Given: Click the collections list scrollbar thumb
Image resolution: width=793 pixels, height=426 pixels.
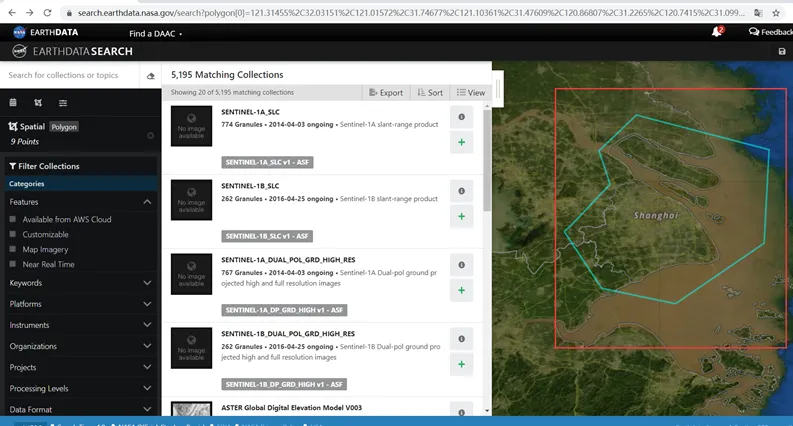Looking at the screenshot, I should tap(487, 160).
